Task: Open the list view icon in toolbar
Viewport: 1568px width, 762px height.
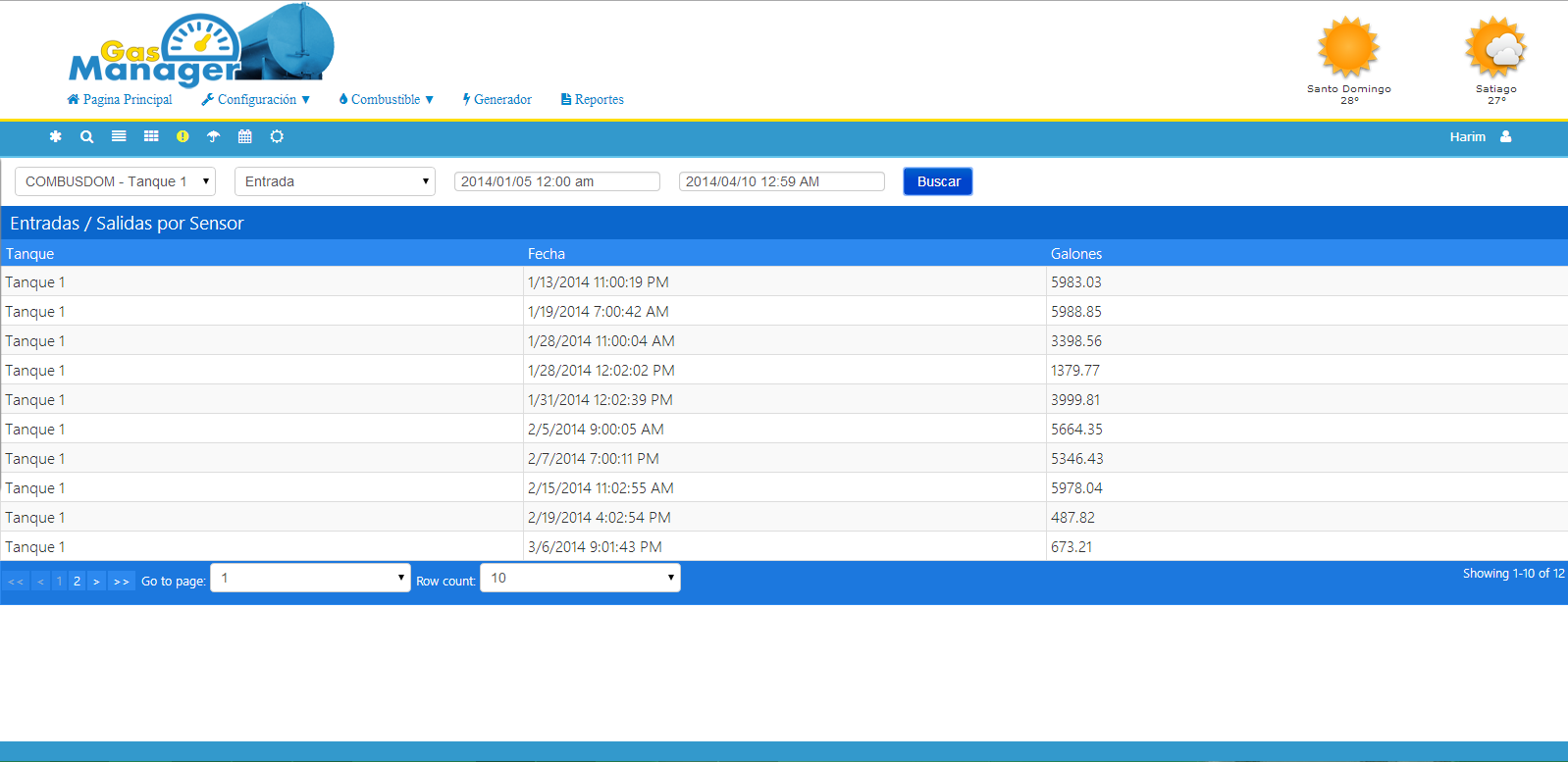Action: [x=119, y=136]
